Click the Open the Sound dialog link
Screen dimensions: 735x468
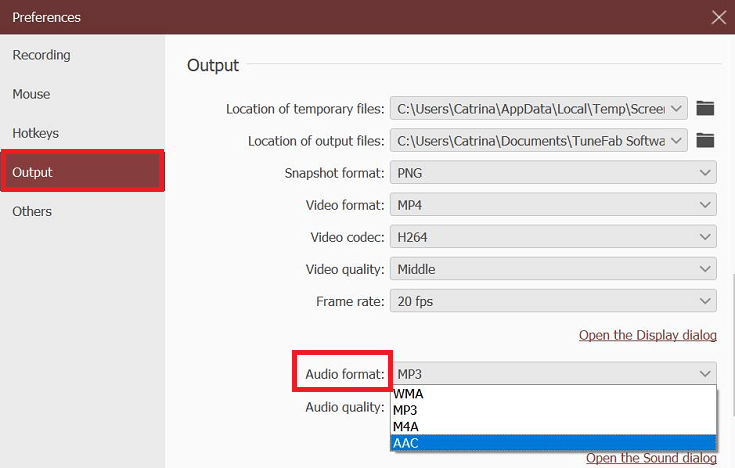pos(651,458)
